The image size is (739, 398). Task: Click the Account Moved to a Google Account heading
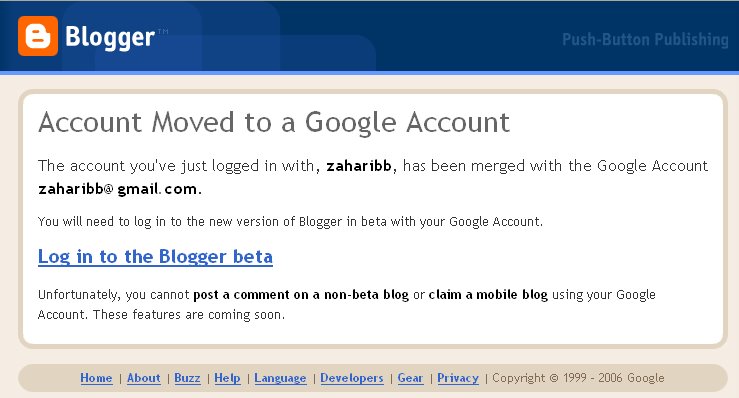coord(274,123)
